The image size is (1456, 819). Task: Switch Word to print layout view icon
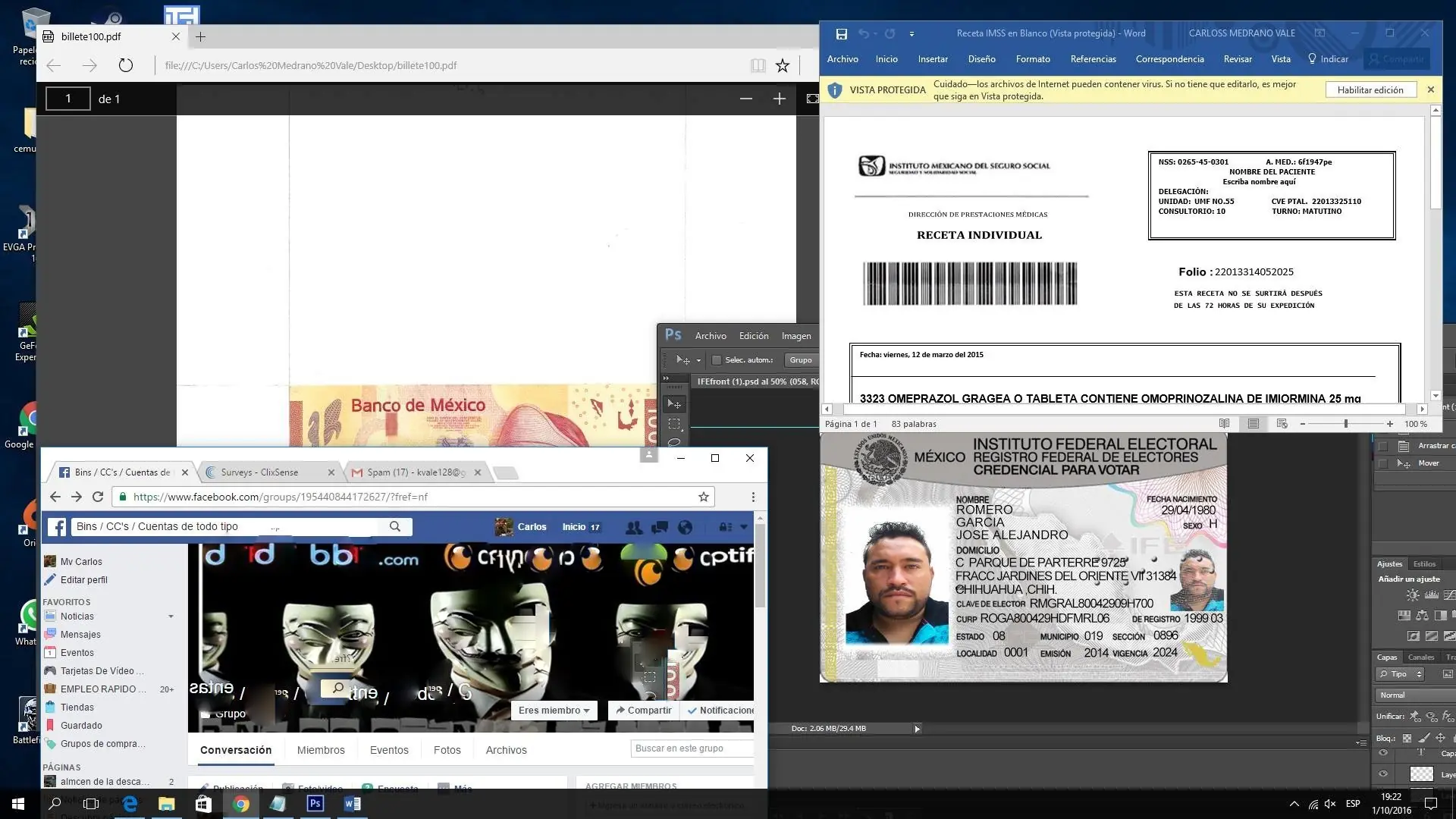[1253, 424]
